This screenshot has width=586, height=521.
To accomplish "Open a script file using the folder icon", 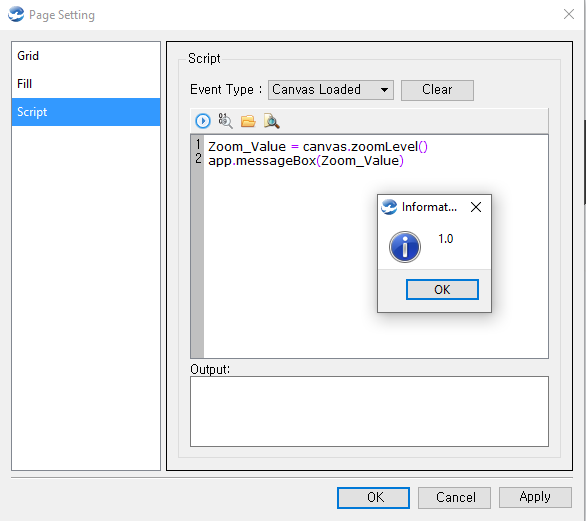I will tap(248, 121).
